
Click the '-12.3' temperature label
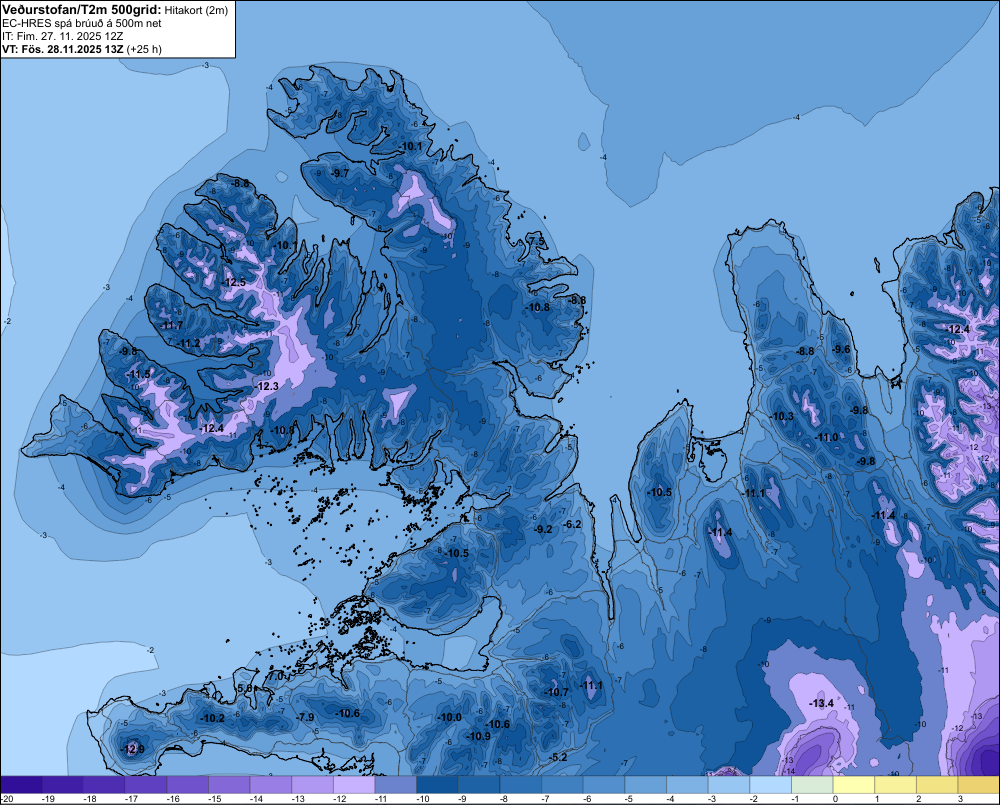click(x=267, y=386)
